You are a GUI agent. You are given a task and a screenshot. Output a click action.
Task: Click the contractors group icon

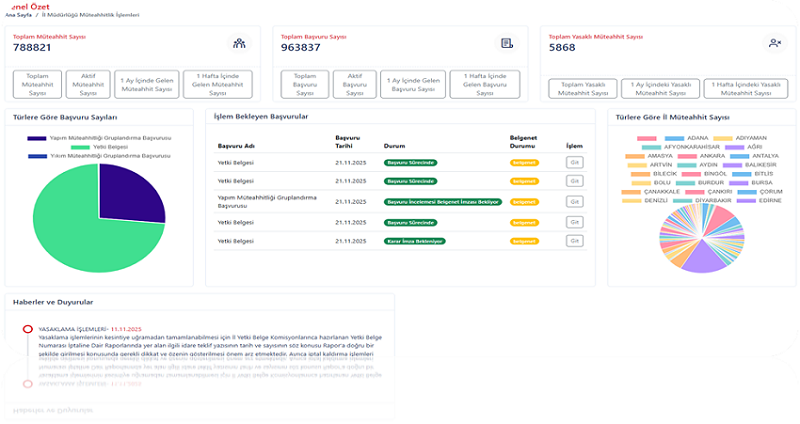239,43
